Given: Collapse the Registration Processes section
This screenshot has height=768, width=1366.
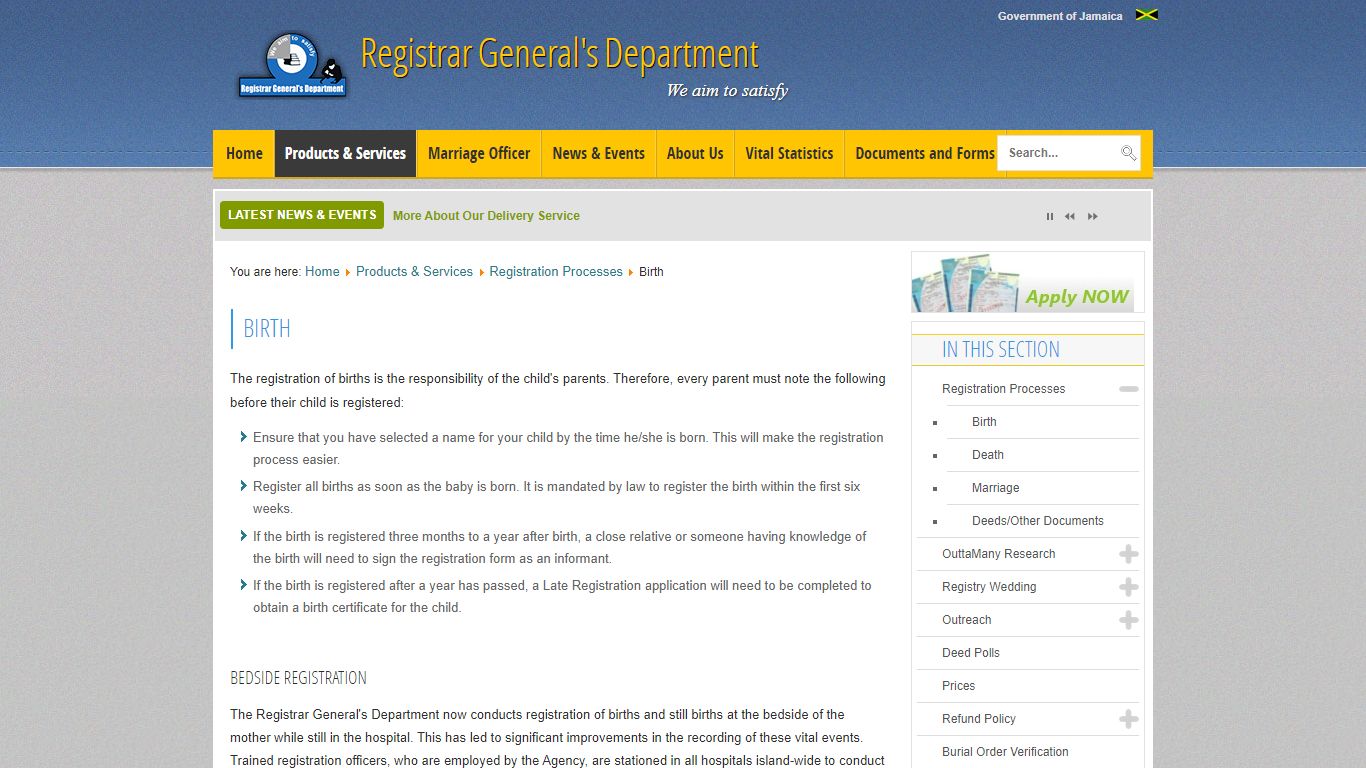Looking at the screenshot, I should tap(1129, 389).
